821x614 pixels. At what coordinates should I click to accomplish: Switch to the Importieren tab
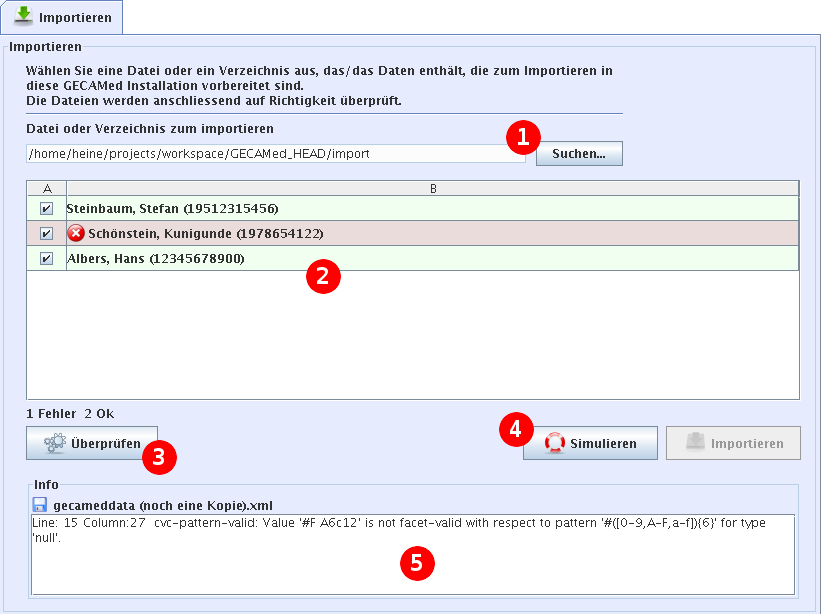click(x=63, y=16)
